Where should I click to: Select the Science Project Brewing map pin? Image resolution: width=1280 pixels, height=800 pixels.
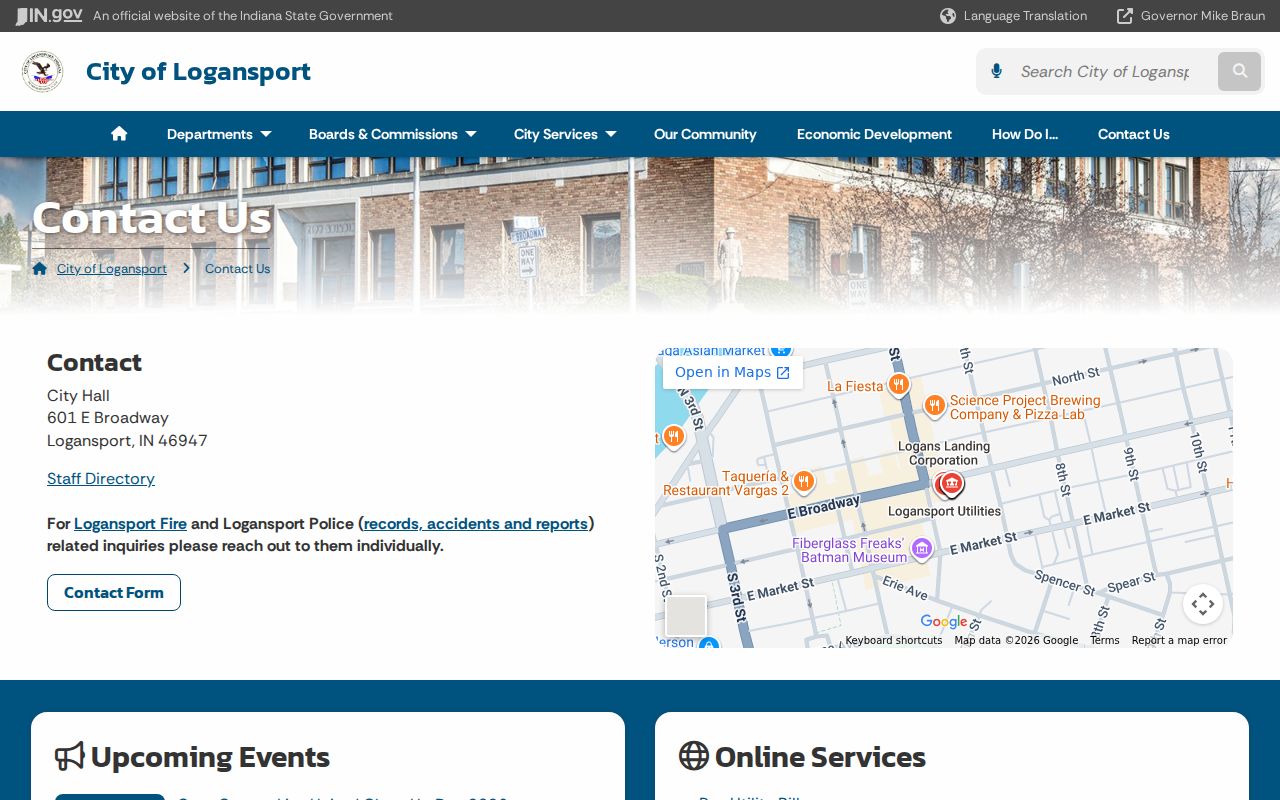(x=934, y=405)
